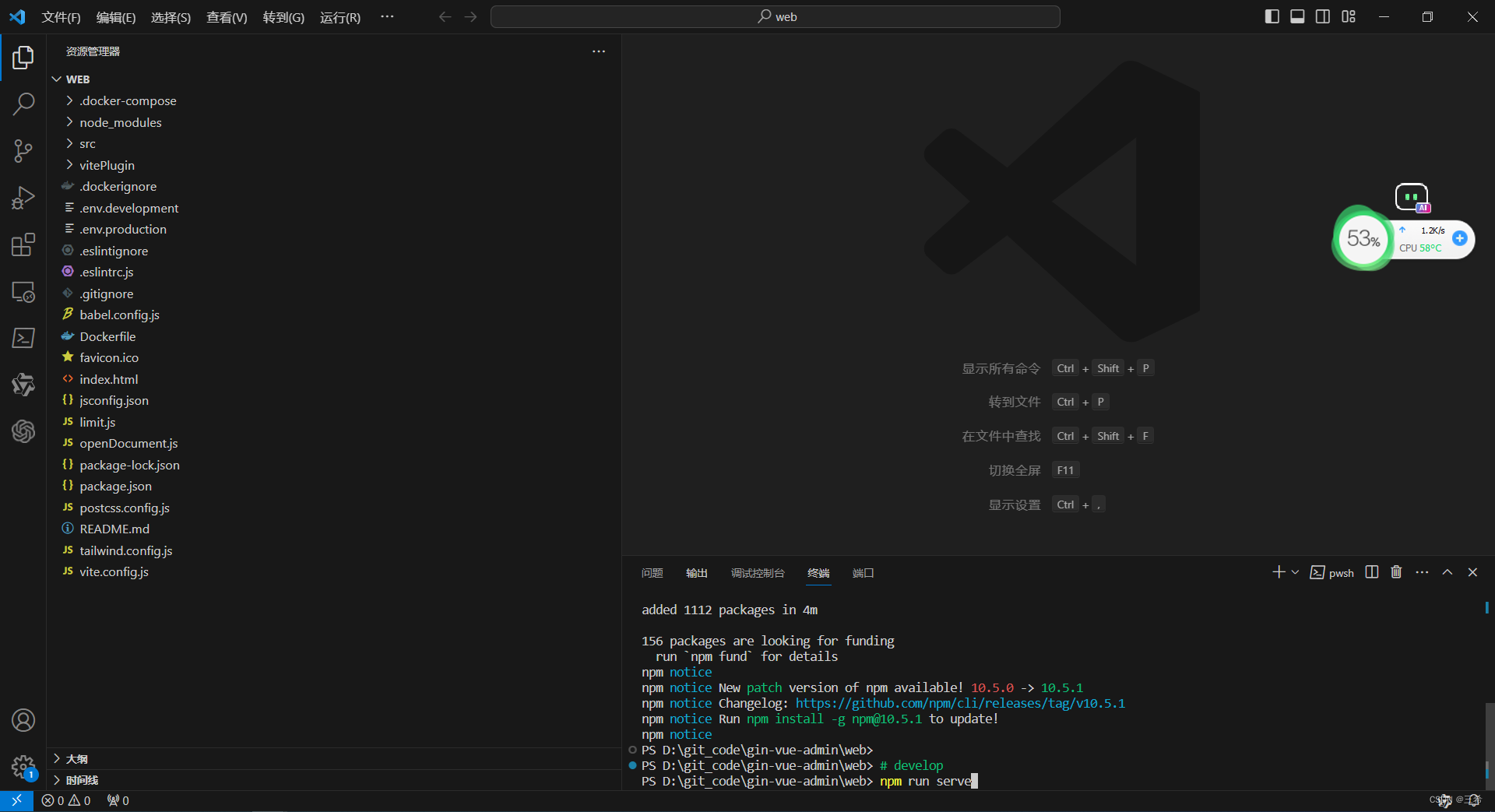The width and height of the screenshot is (1495, 812).
Task: Toggle the secondary sidebar visibility
Action: pos(1322,16)
